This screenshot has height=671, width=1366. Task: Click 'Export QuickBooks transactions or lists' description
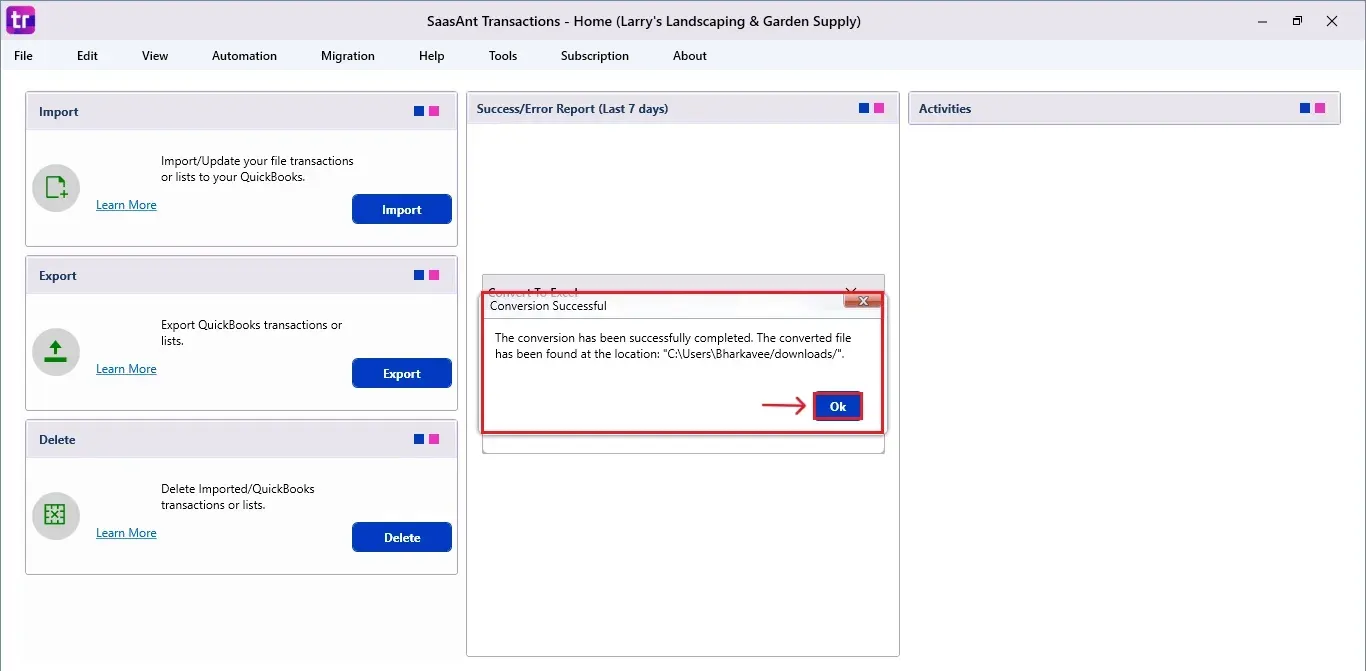(251, 332)
